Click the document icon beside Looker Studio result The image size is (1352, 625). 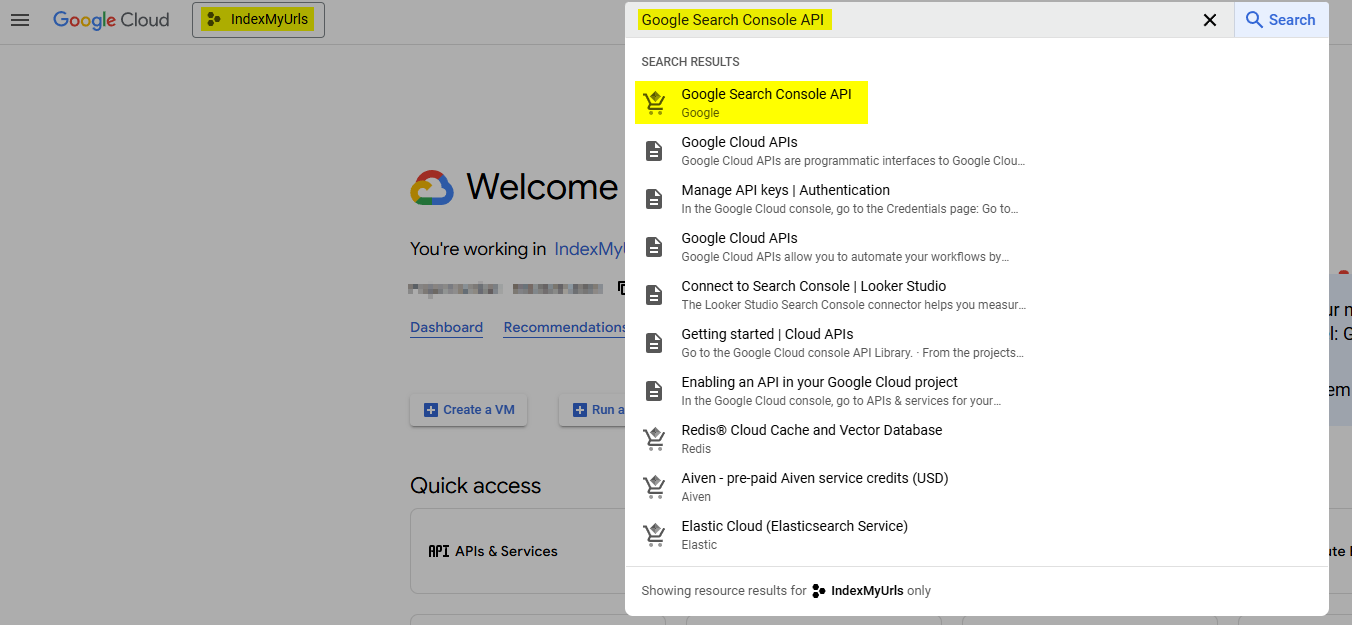tap(654, 295)
